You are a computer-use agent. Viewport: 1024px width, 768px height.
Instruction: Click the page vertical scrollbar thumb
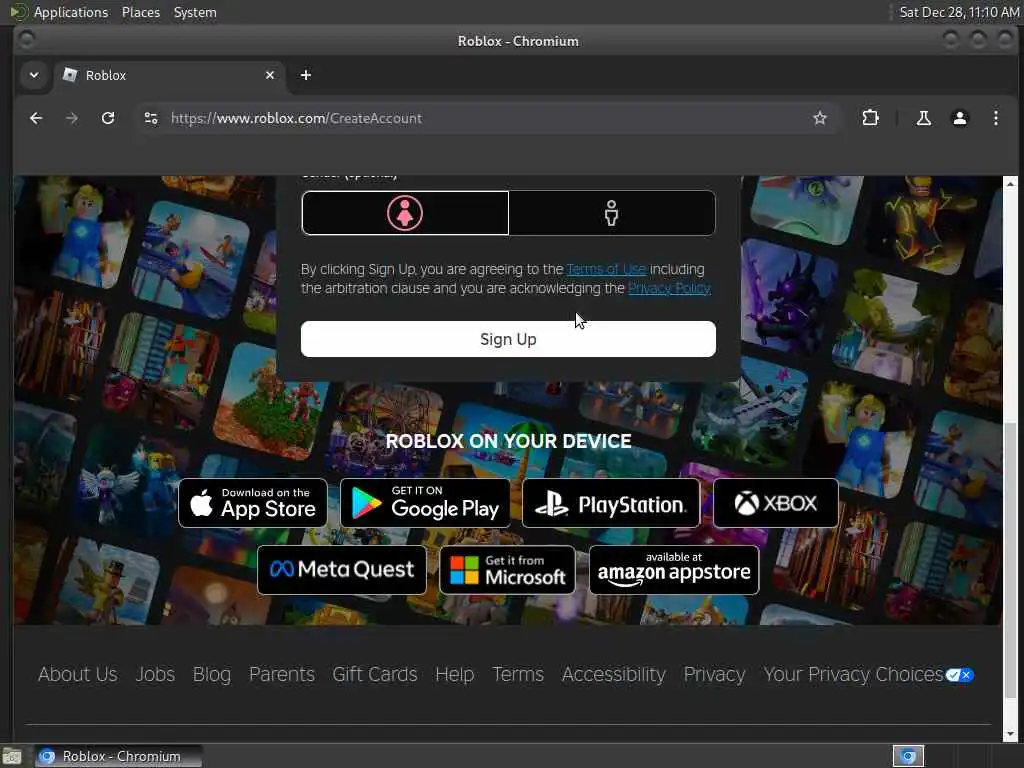[x=1010, y=560]
